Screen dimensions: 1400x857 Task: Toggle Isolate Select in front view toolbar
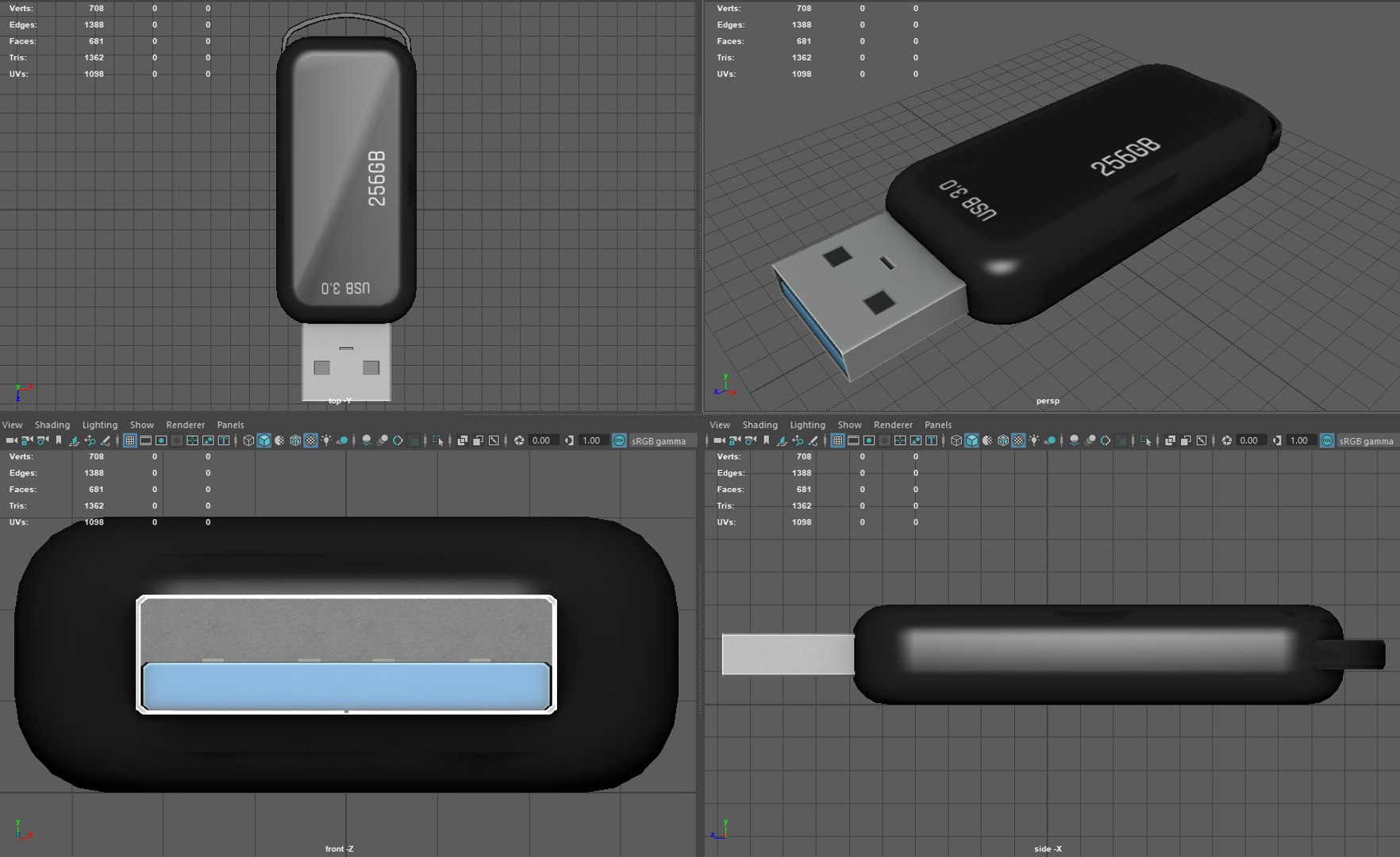[x=437, y=440]
